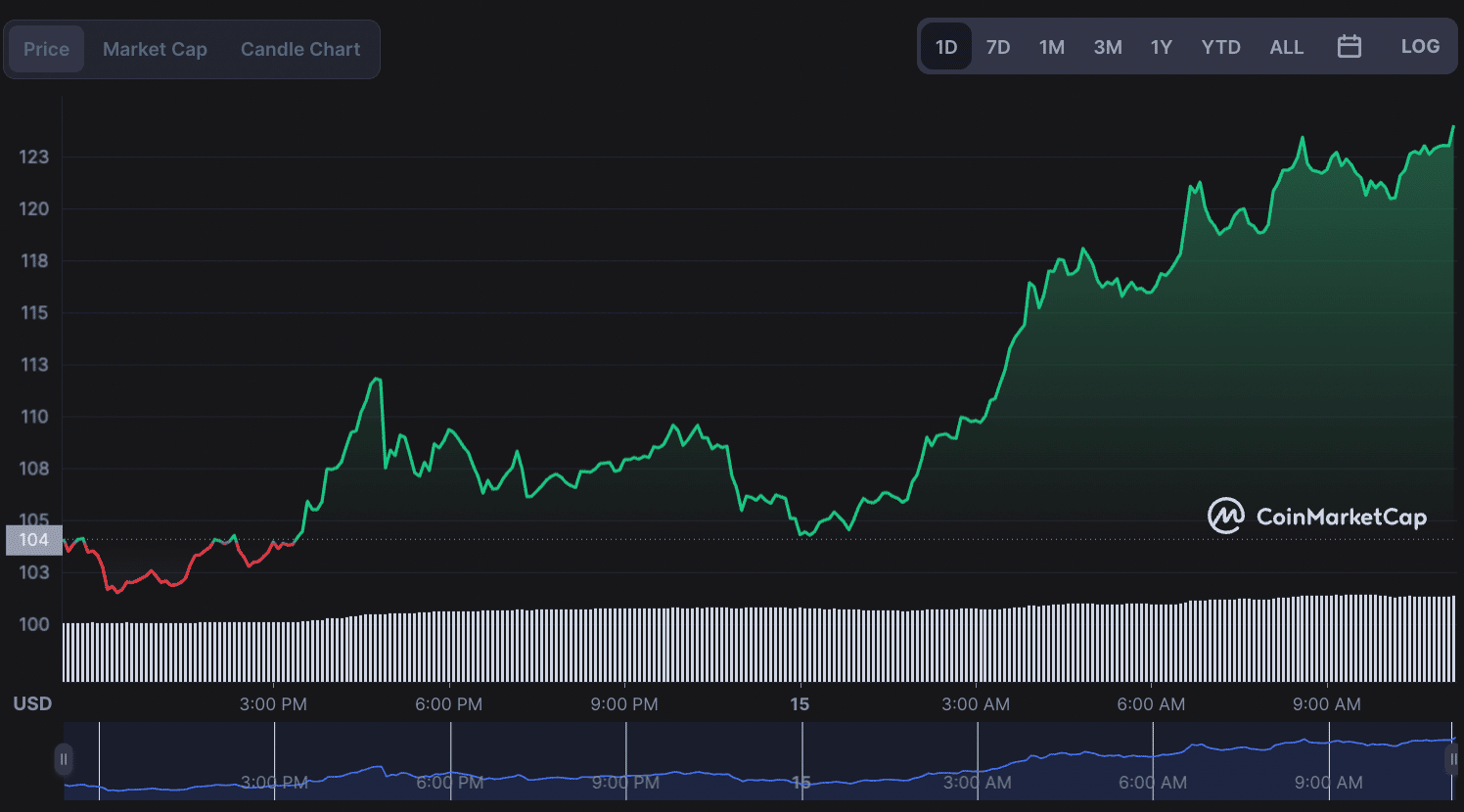Select the 1M time range

[1052, 47]
